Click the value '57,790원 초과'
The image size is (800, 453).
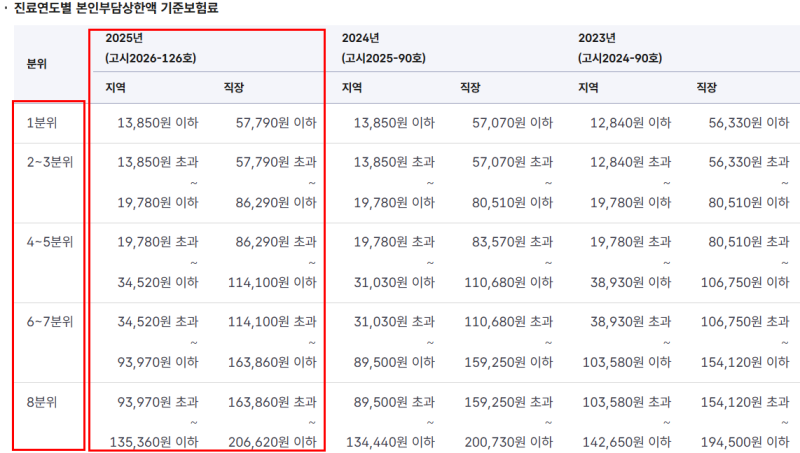276,162
